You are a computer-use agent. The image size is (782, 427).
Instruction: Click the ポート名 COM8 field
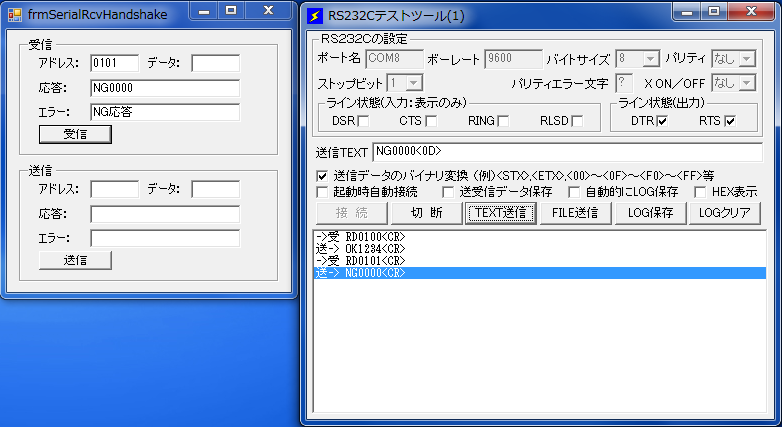pyautogui.click(x=394, y=59)
